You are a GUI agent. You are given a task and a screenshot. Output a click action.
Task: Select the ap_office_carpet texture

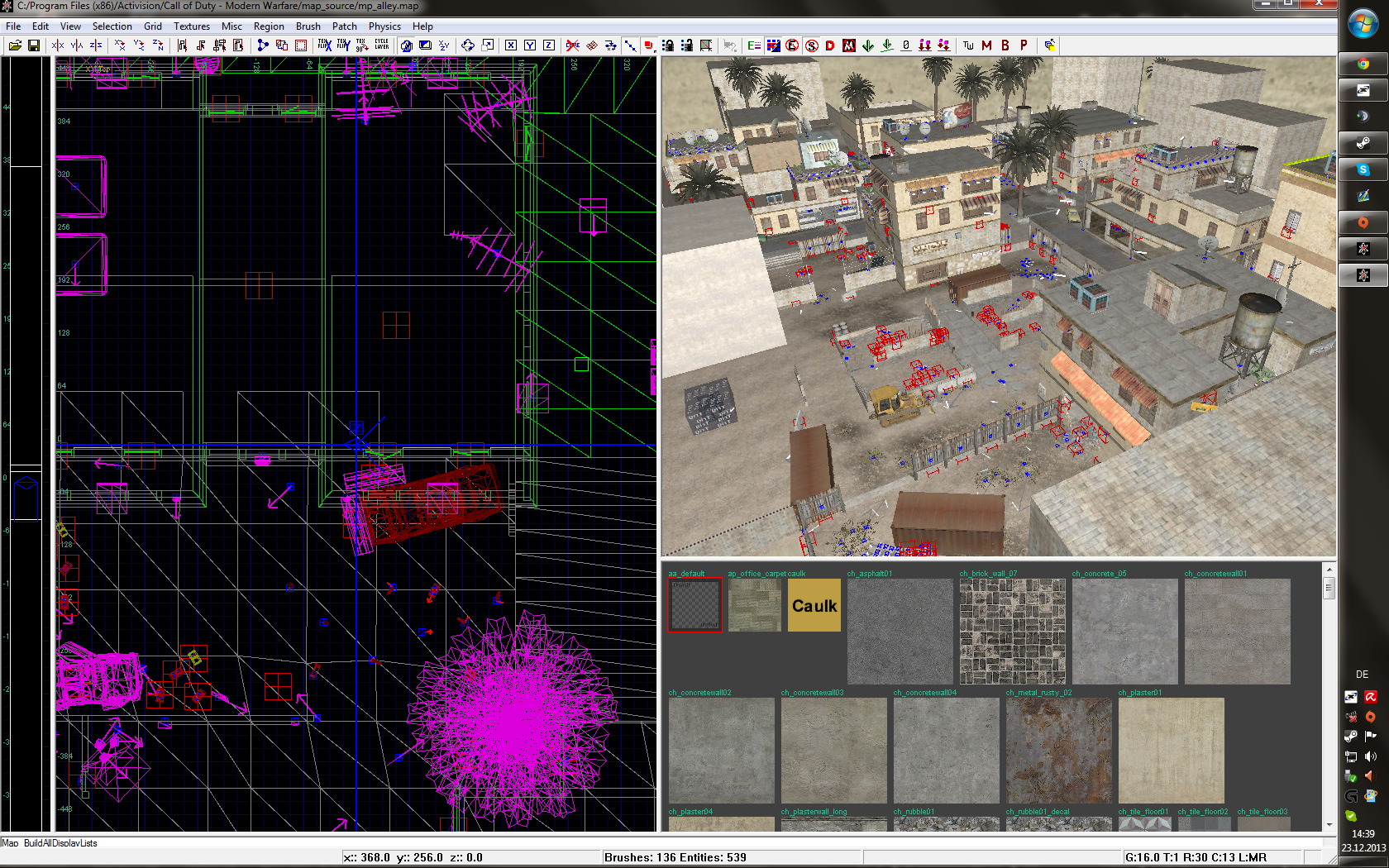pos(755,605)
